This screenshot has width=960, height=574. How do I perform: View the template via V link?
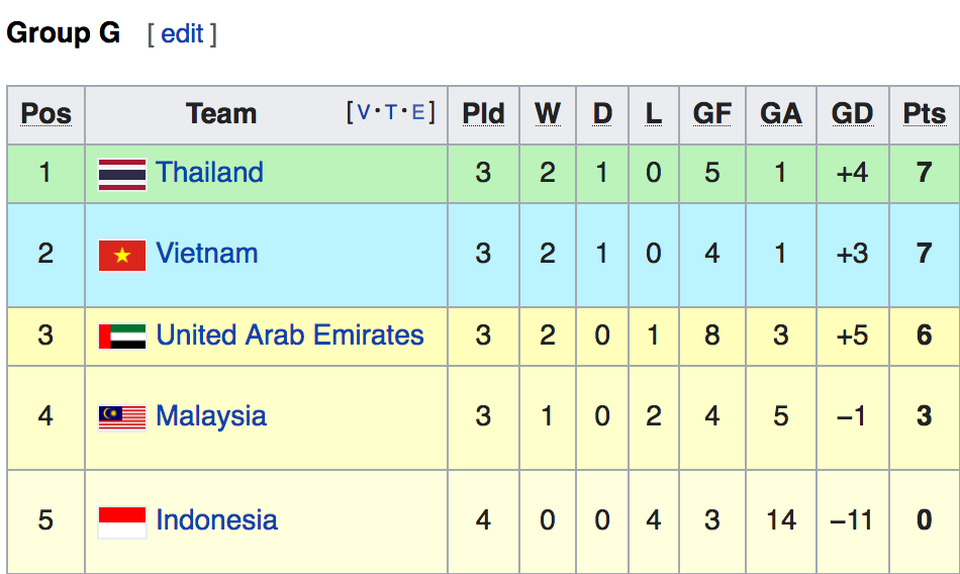[x=362, y=112]
